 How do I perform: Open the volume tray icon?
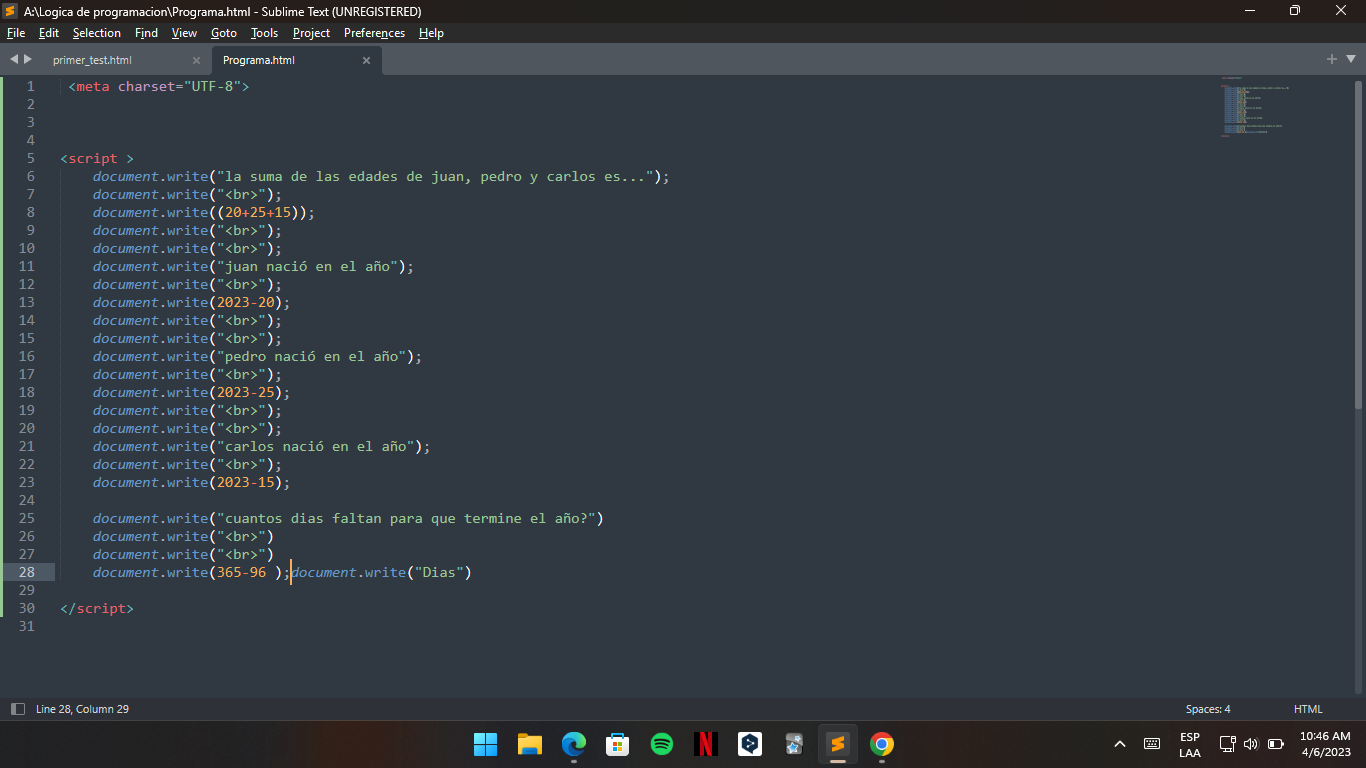[x=1251, y=744]
